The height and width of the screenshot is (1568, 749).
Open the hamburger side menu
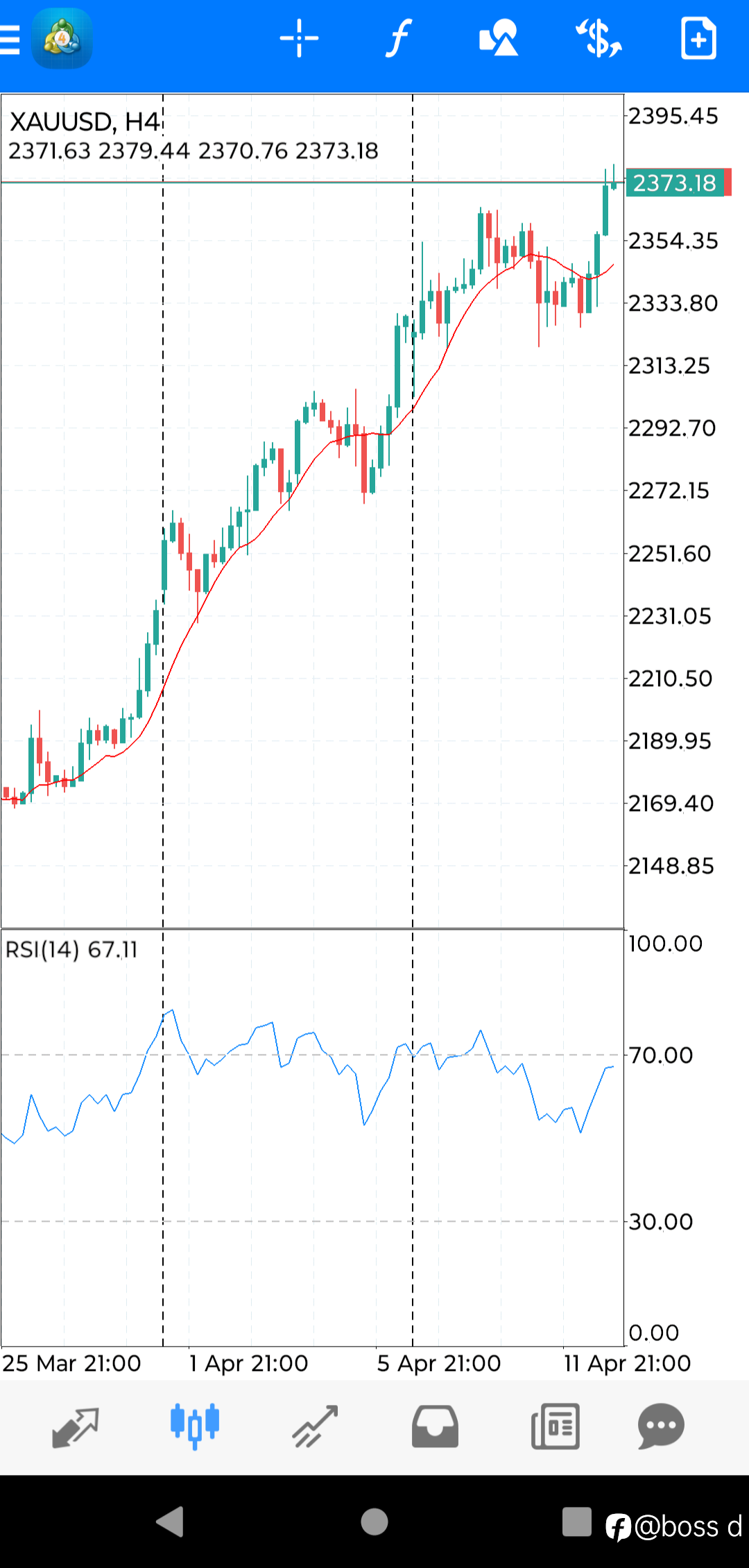10,39
